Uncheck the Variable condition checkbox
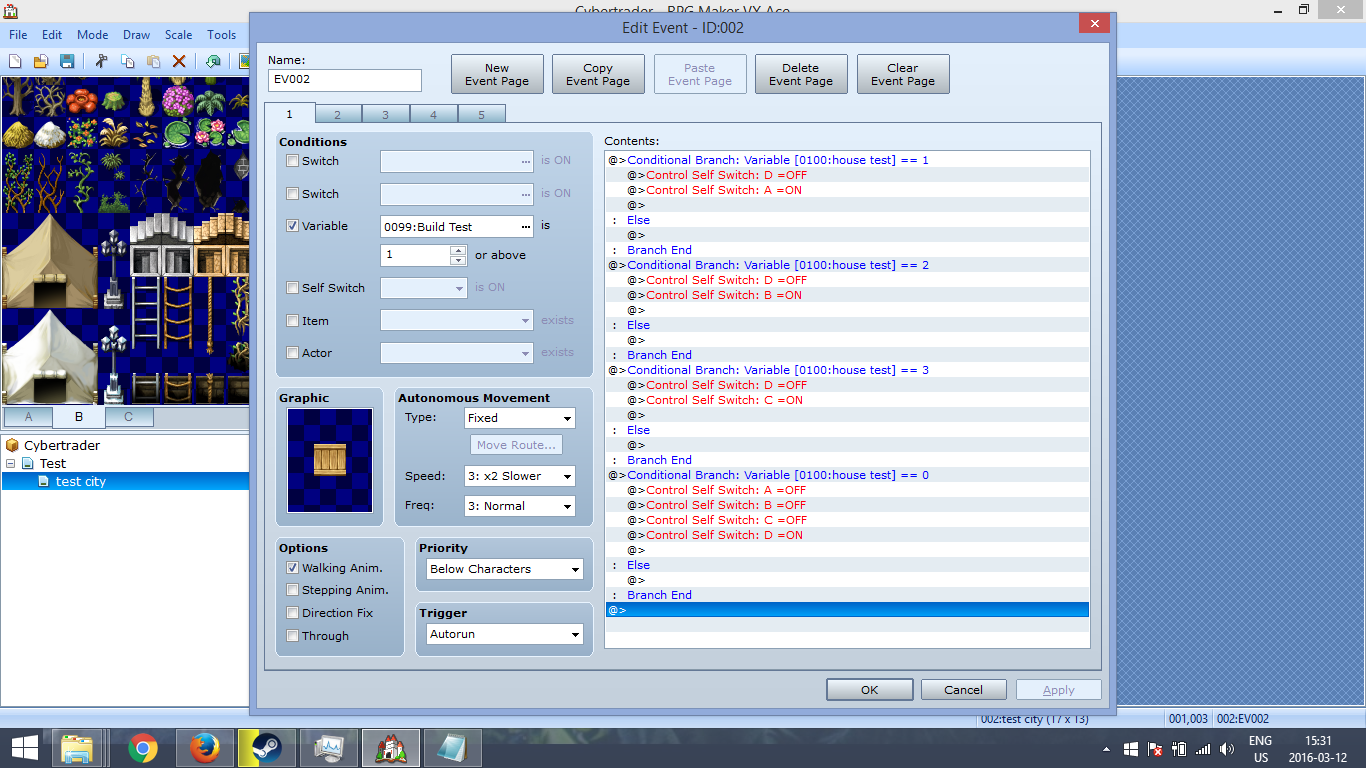Viewport: 1366px width, 768px height. [x=292, y=226]
